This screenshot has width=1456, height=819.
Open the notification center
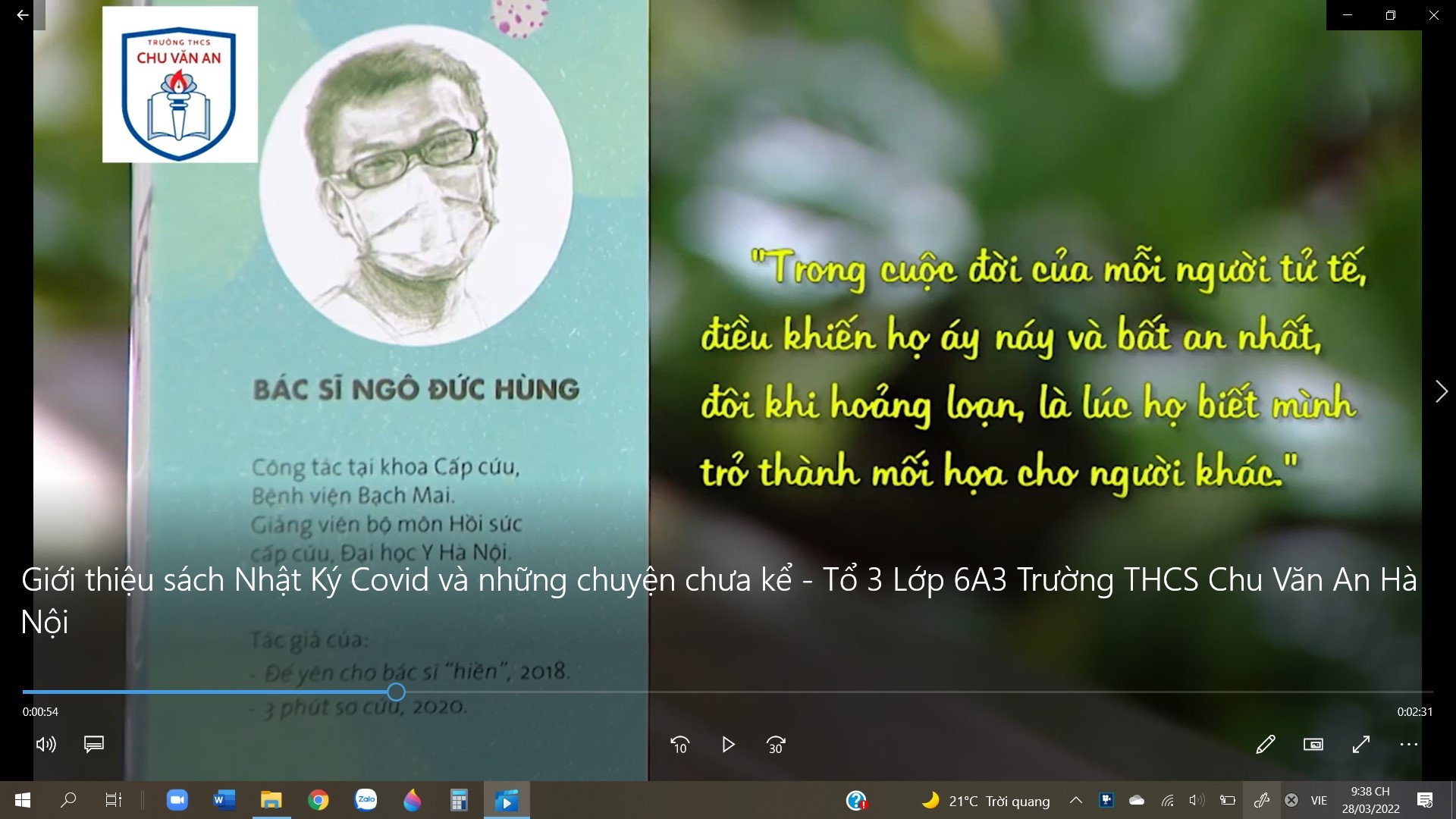(1425, 800)
